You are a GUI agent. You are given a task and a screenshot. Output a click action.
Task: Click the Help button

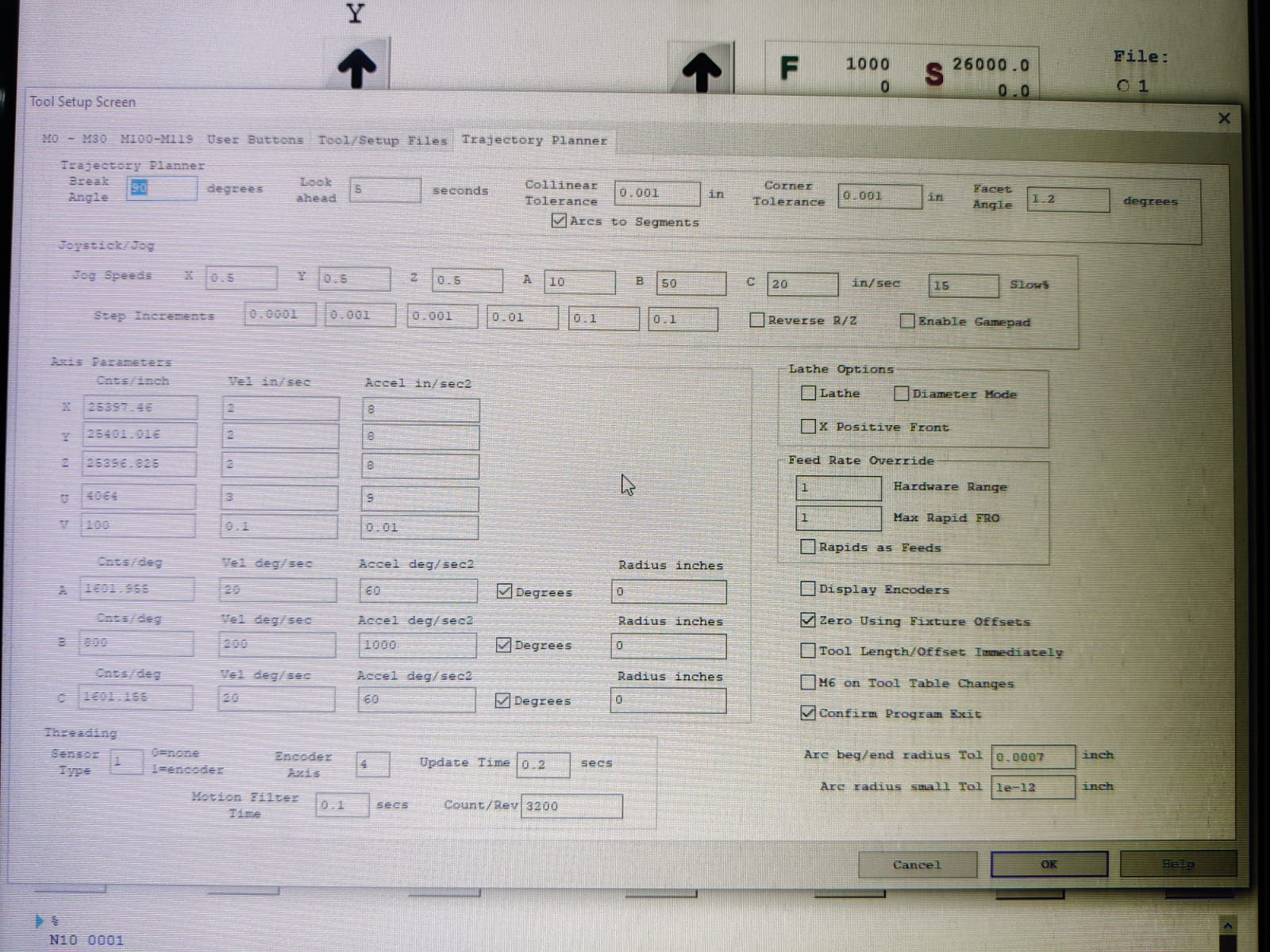coord(1178,864)
